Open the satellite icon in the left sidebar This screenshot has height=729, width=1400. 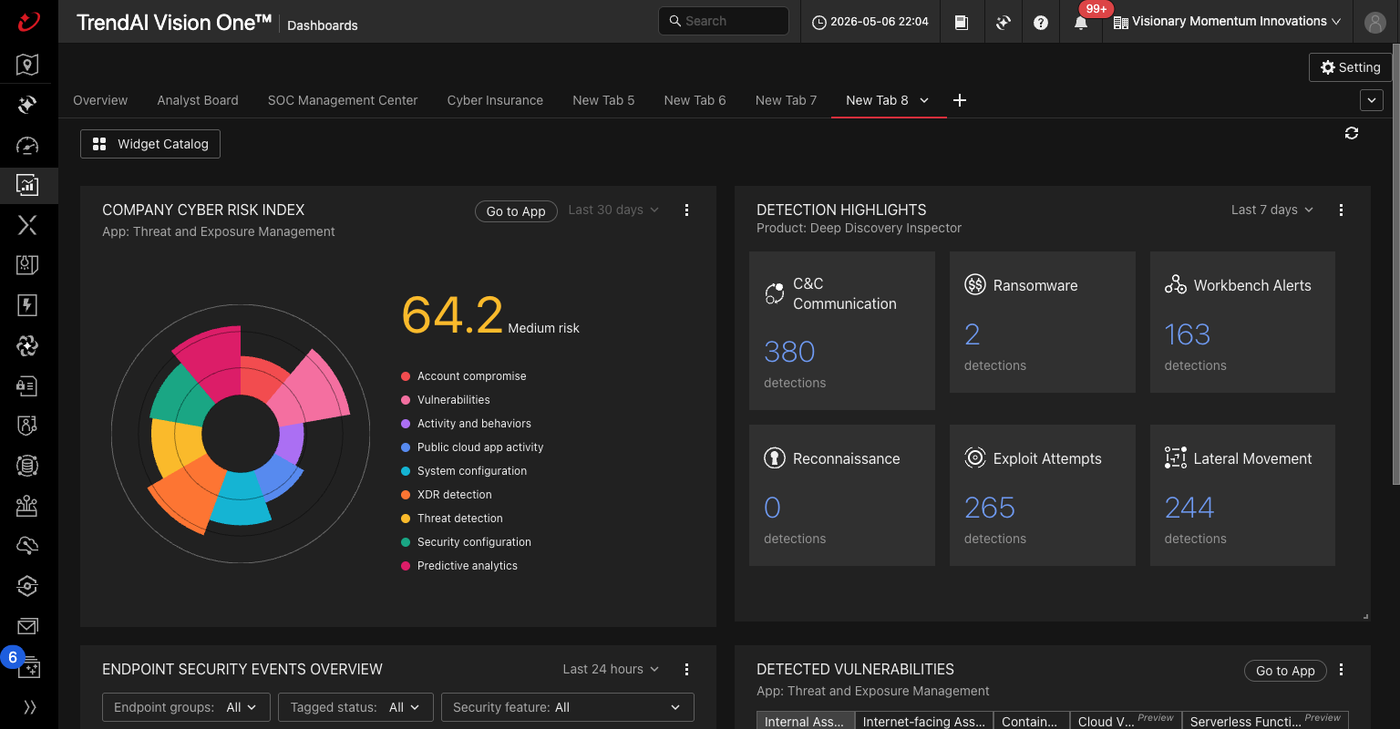point(28,105)
